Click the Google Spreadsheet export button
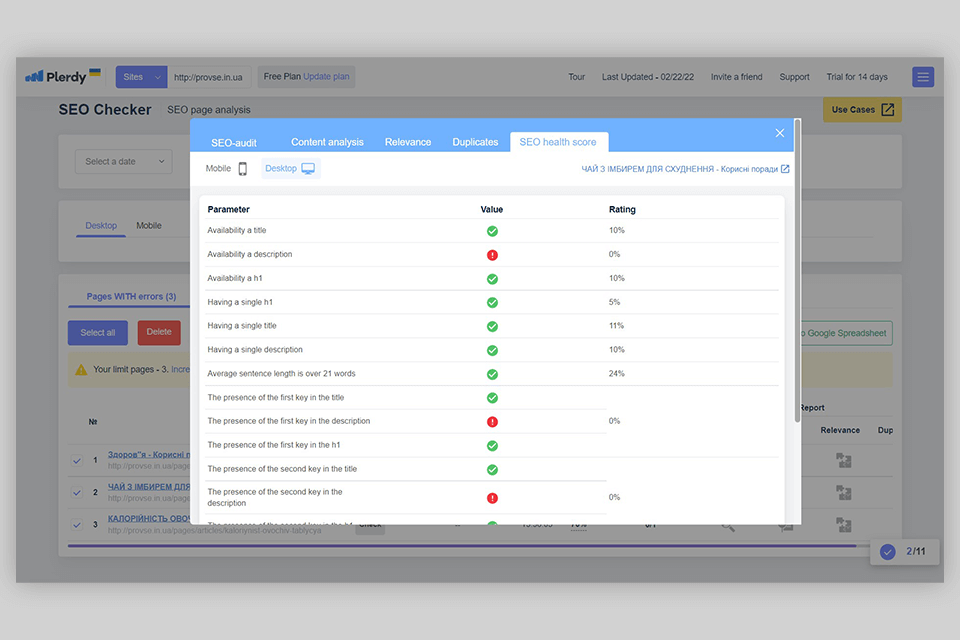 846,333
